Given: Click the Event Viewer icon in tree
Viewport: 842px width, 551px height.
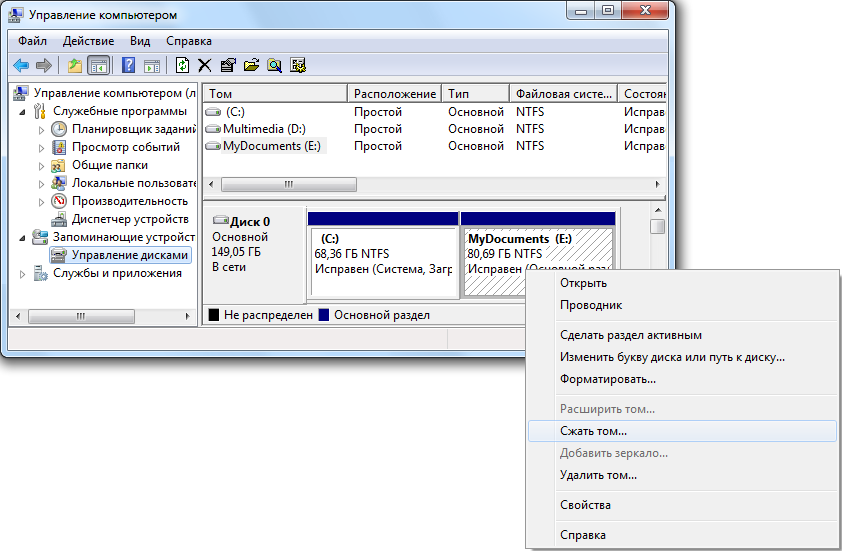Looking at the screenshot, I should click(x=59, y=147).
